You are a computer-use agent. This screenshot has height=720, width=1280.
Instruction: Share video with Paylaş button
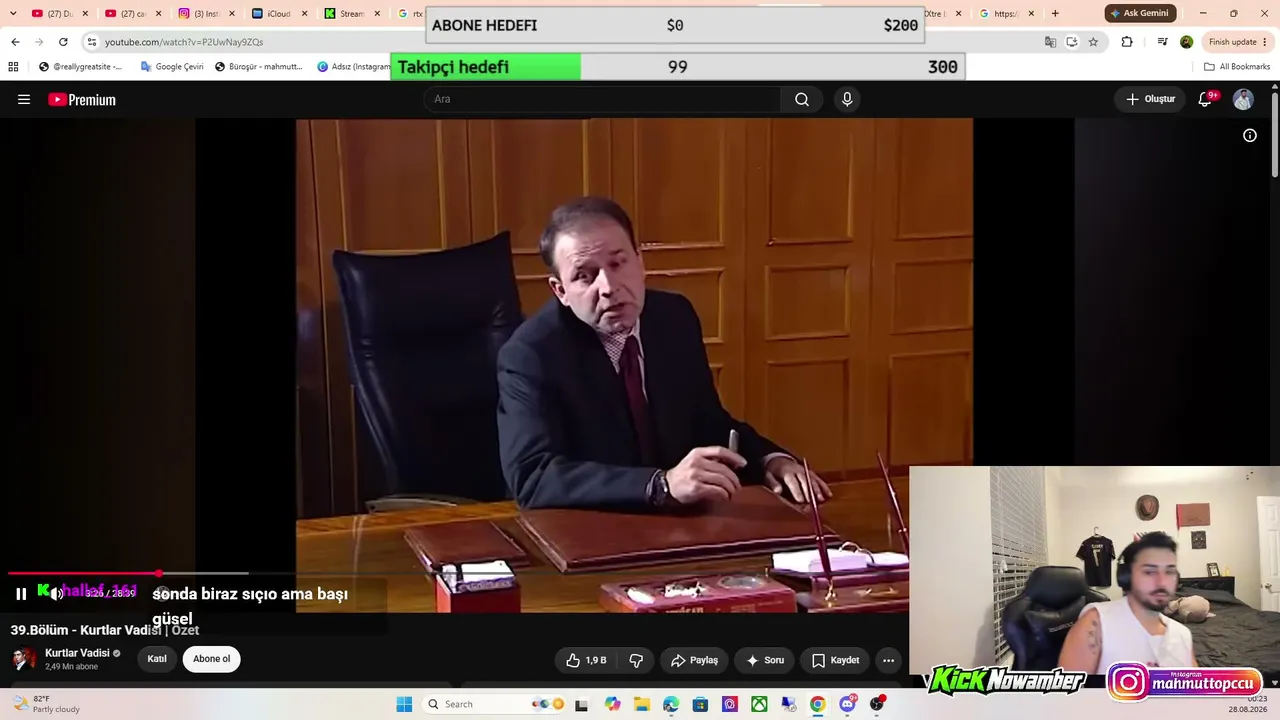pyautogui.click(x=695, y=660)
